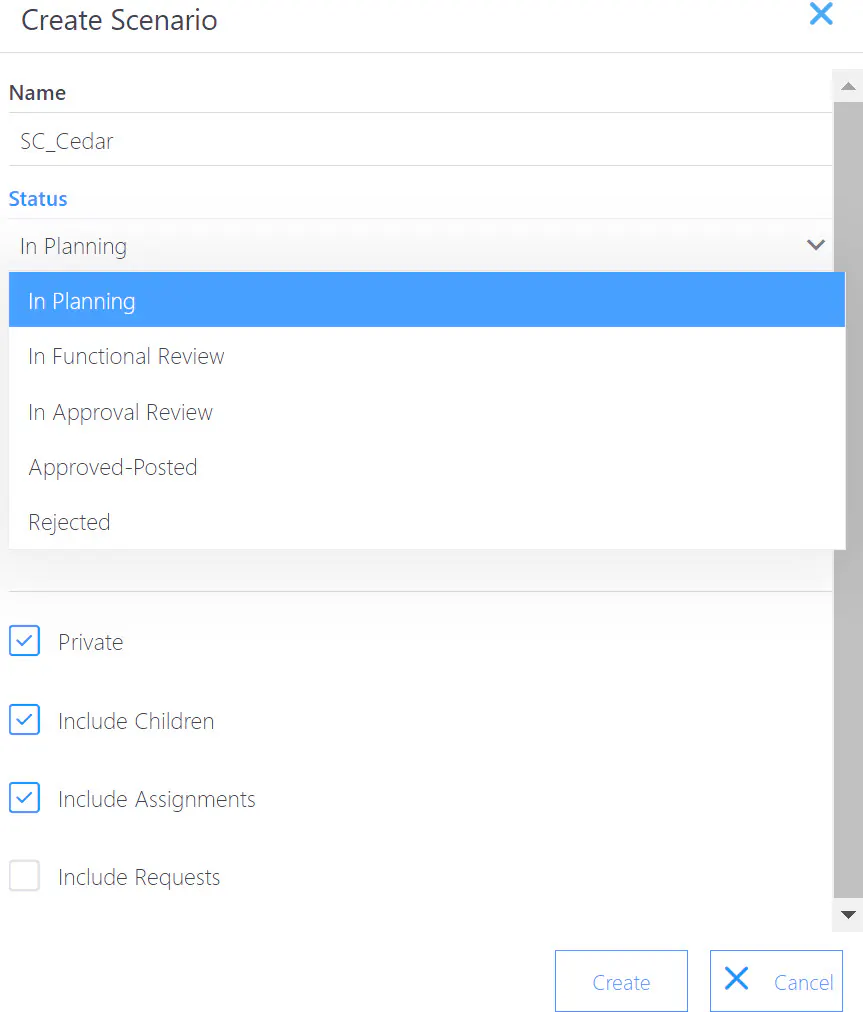
Task: Pick In Approval Review status option
Action: pos(427,412)
